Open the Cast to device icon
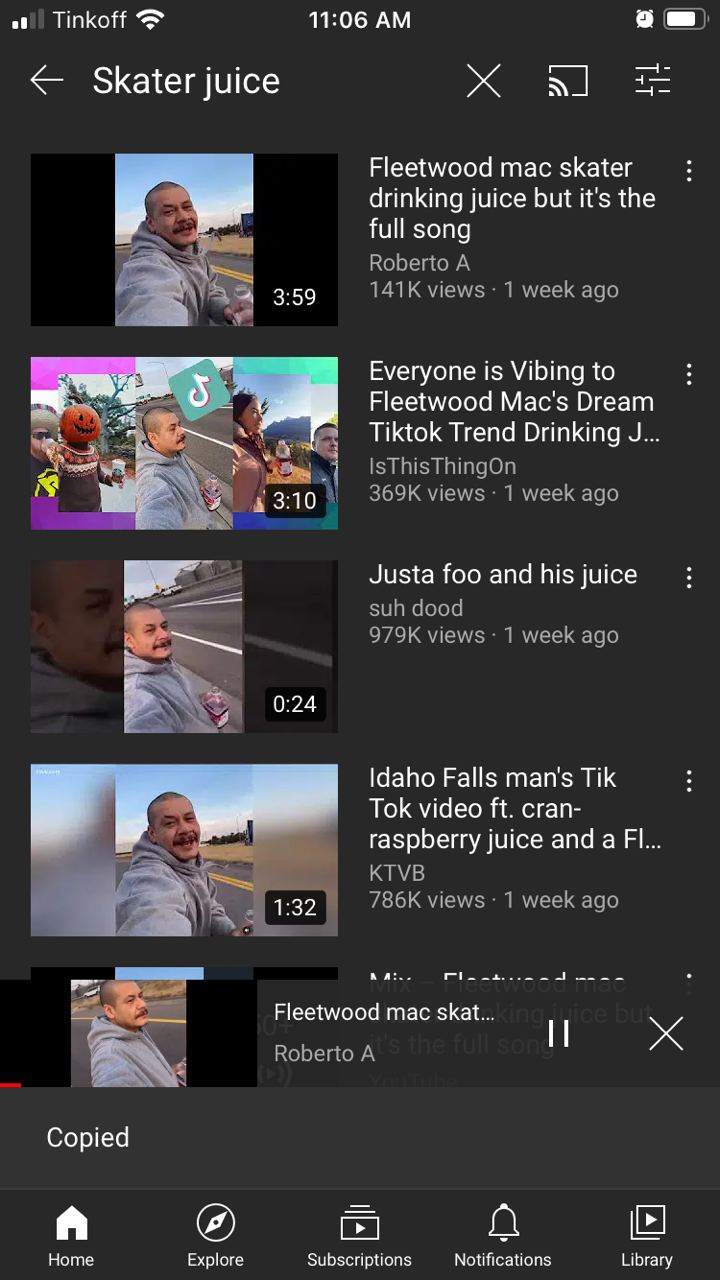This screenshot has width=720, height=1280. pyautogui.click(x=568, y=81)
